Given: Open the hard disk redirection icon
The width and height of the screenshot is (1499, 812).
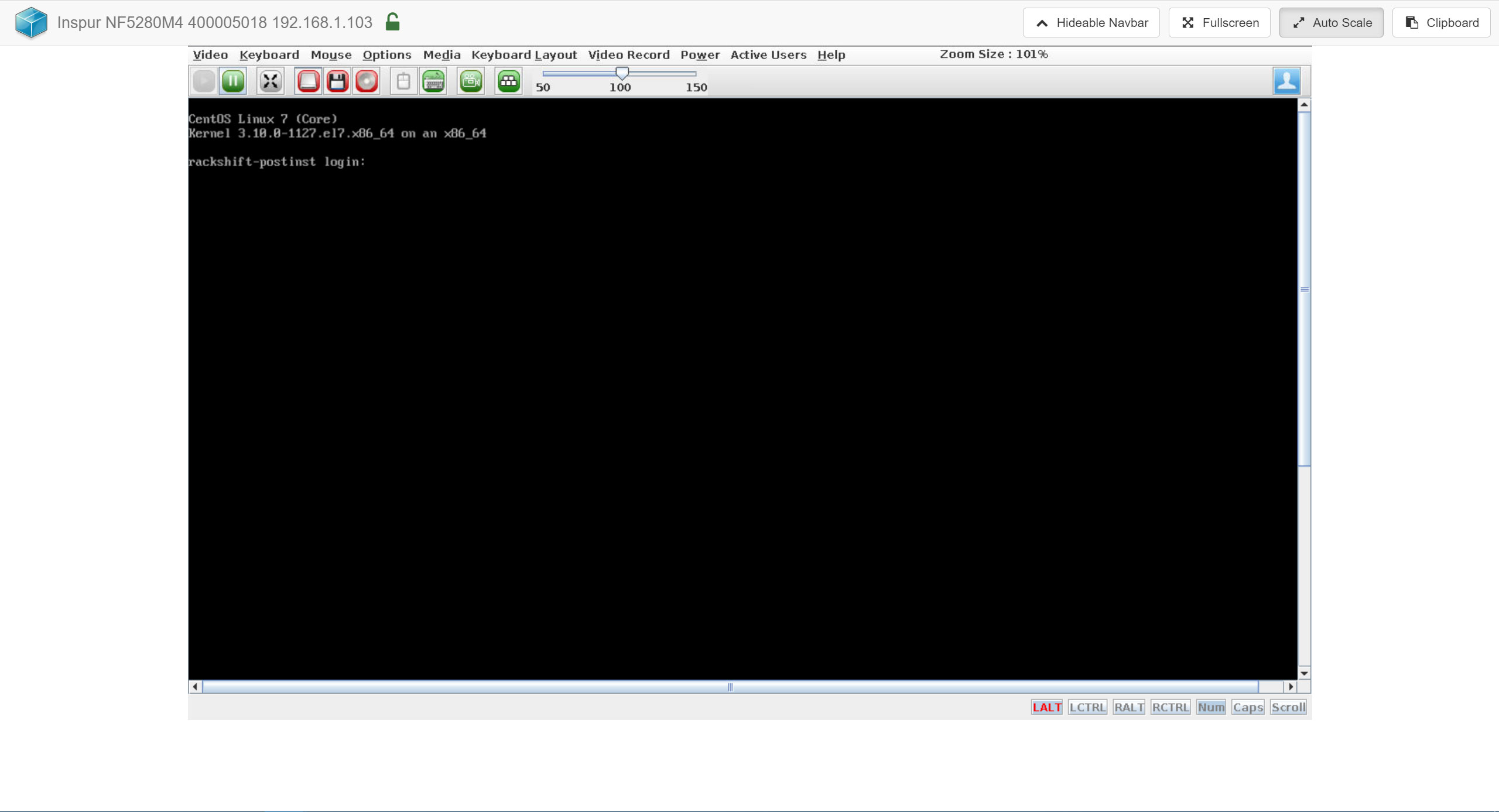Looking at the screenshot, I should pos(309,81).
